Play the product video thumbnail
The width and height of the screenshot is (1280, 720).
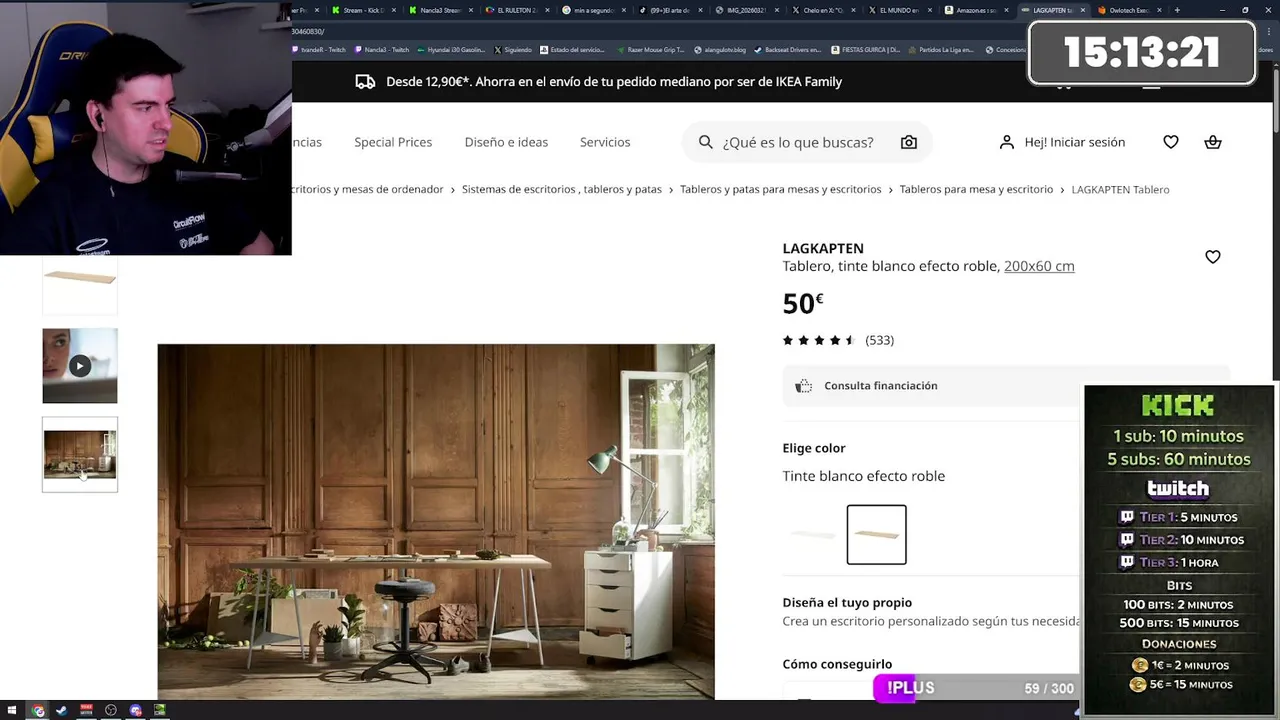tap(80, 366)
